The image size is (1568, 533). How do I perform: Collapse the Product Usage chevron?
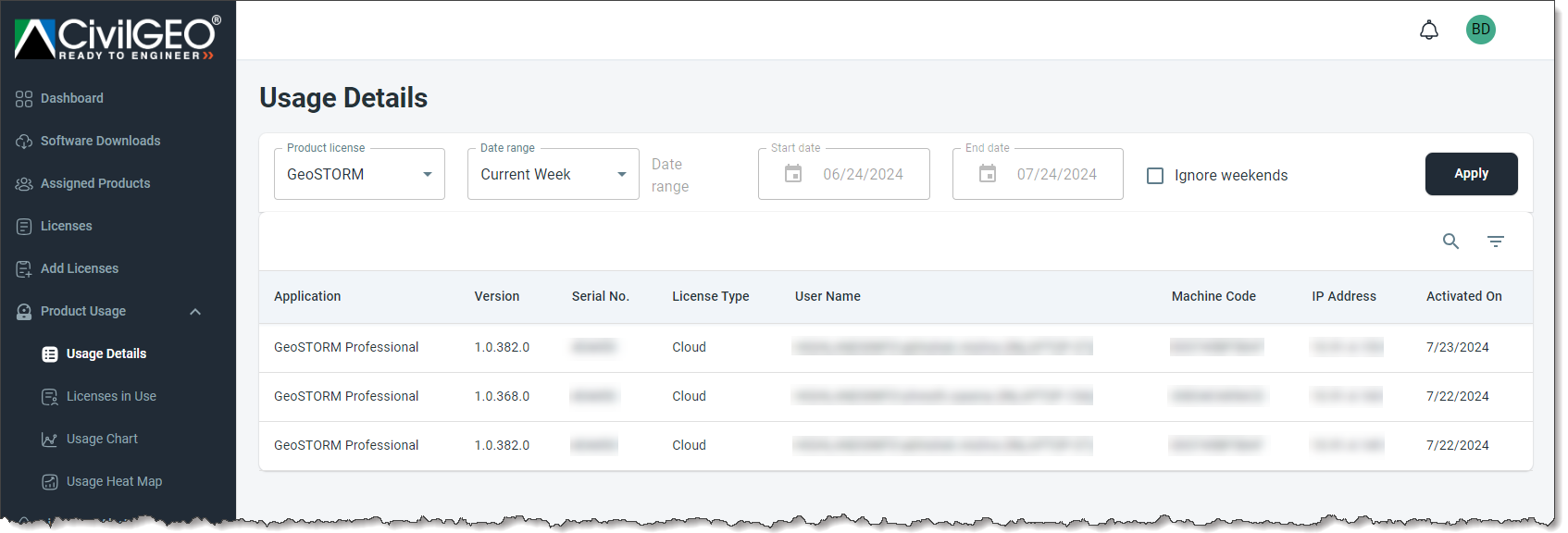pos(195,312)
